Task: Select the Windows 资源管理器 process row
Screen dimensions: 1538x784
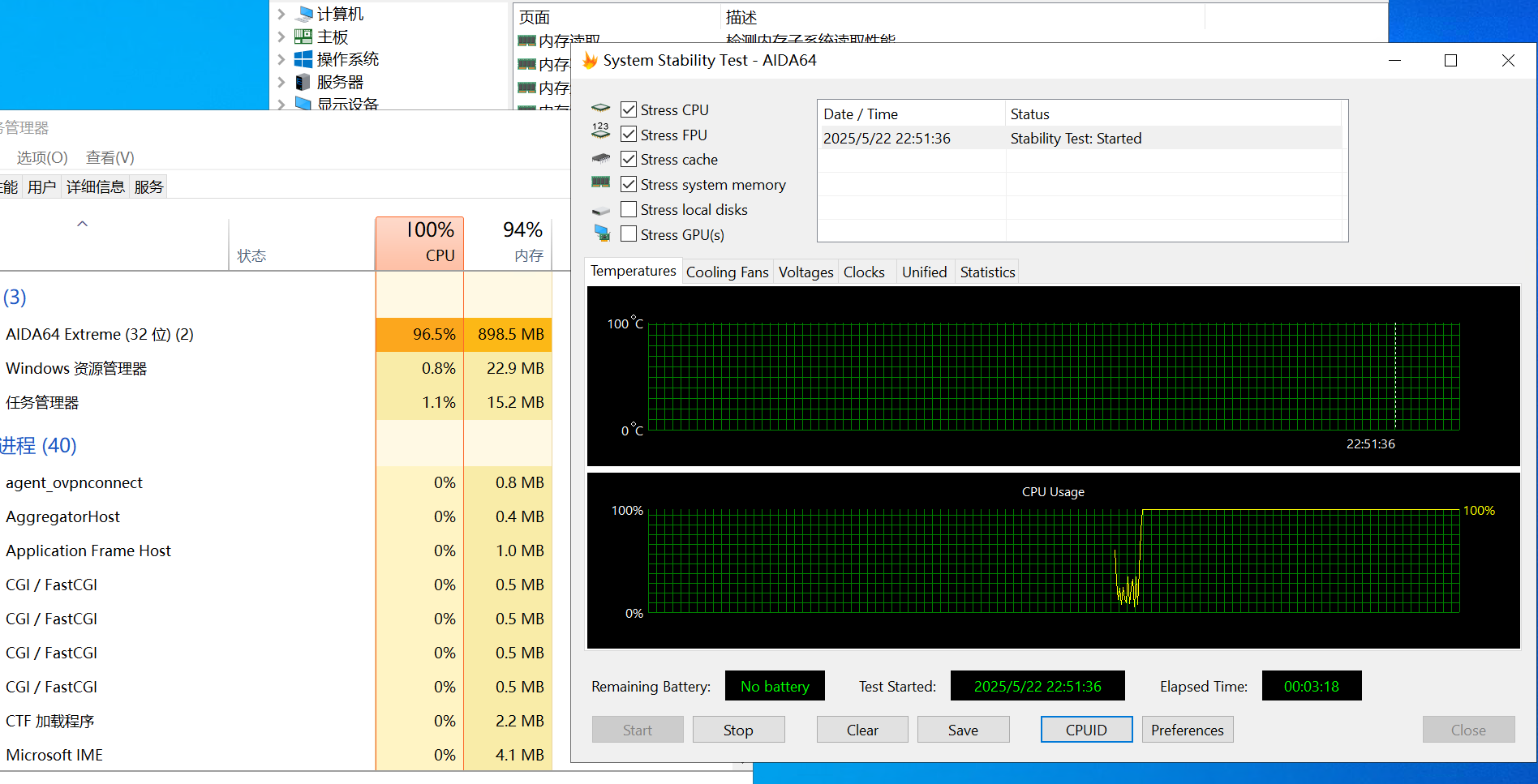Action: (x=276, y=368)
